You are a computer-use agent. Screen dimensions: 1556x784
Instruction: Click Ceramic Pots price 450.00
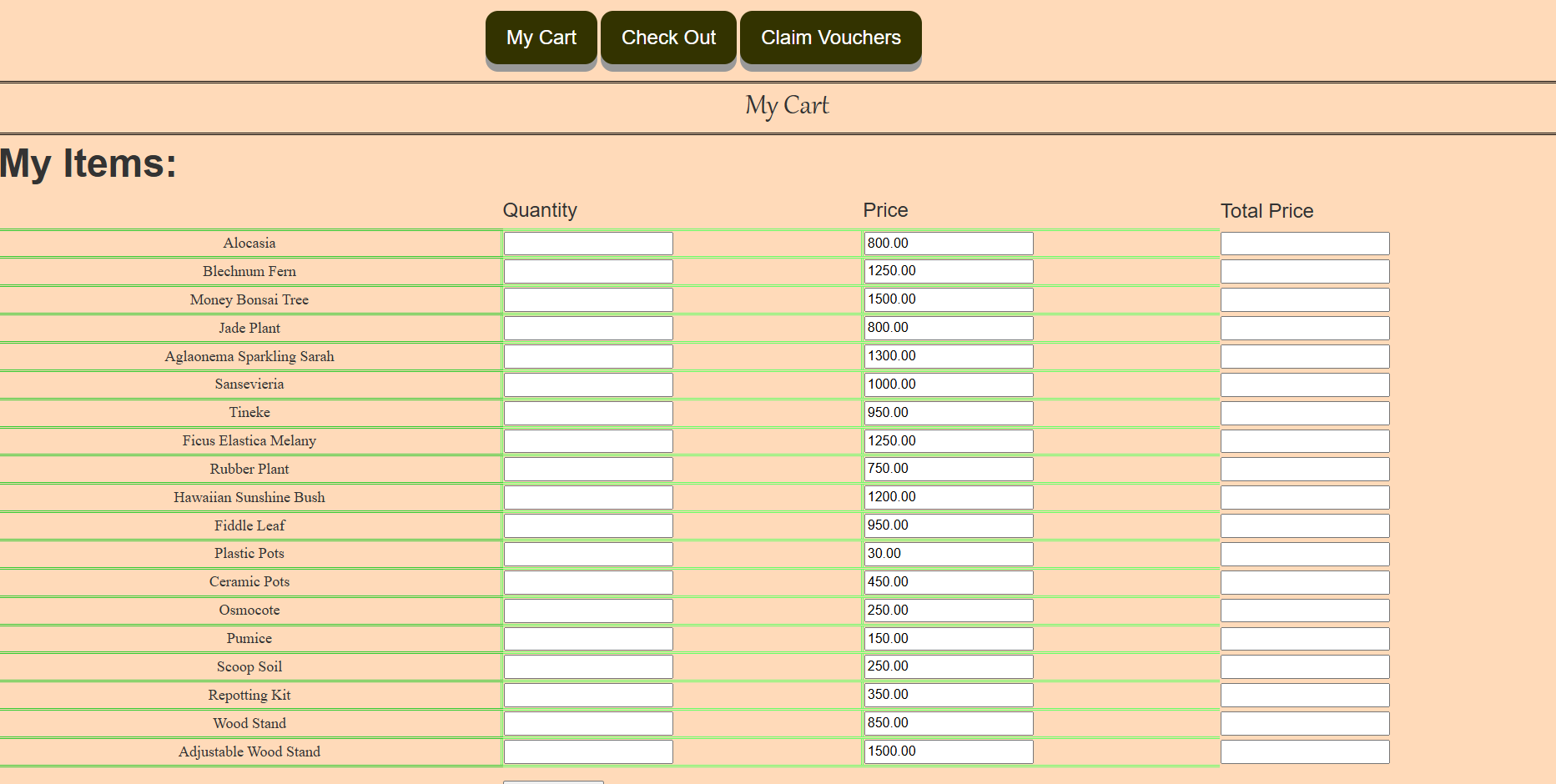(949, 582)
